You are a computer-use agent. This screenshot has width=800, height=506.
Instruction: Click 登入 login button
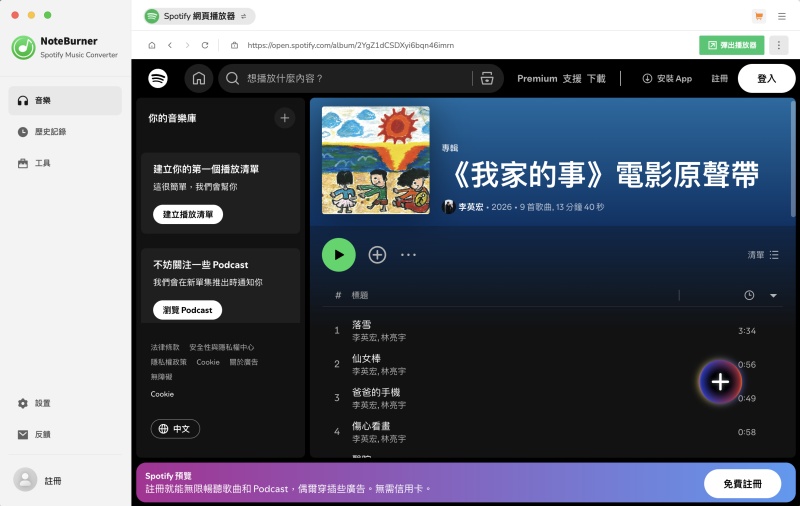tap(766, 79)
